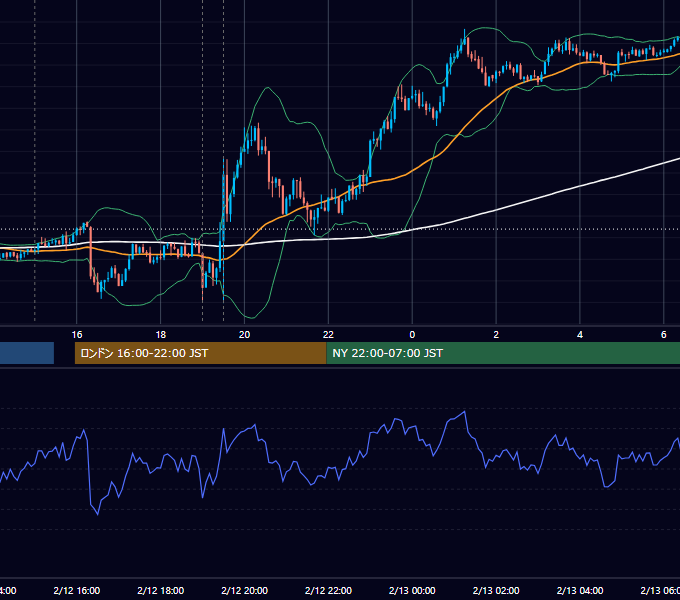680x600 pixels.
Task: Click the ロンドン 16:00-22:00 JST session bar
Action: [x=200, y=353]
